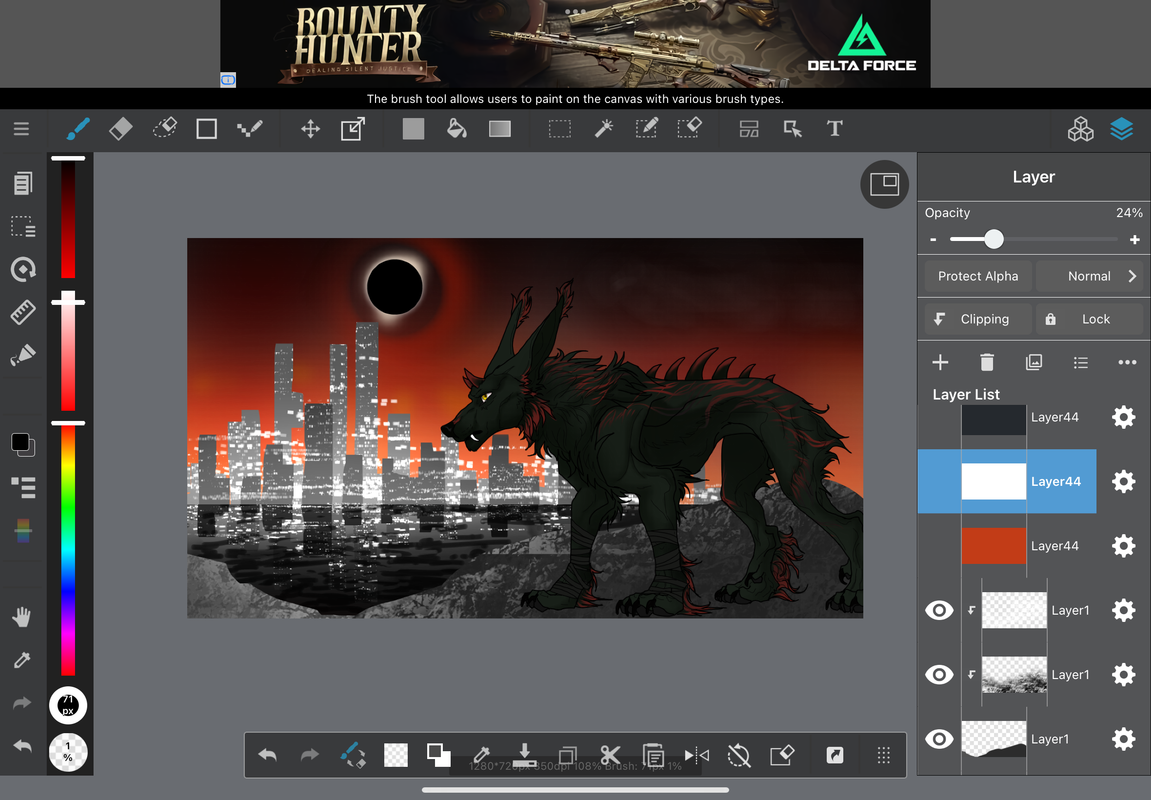Select the Hand pan tool
This screenshot has height=800, width=1151.
click(22, 617)
